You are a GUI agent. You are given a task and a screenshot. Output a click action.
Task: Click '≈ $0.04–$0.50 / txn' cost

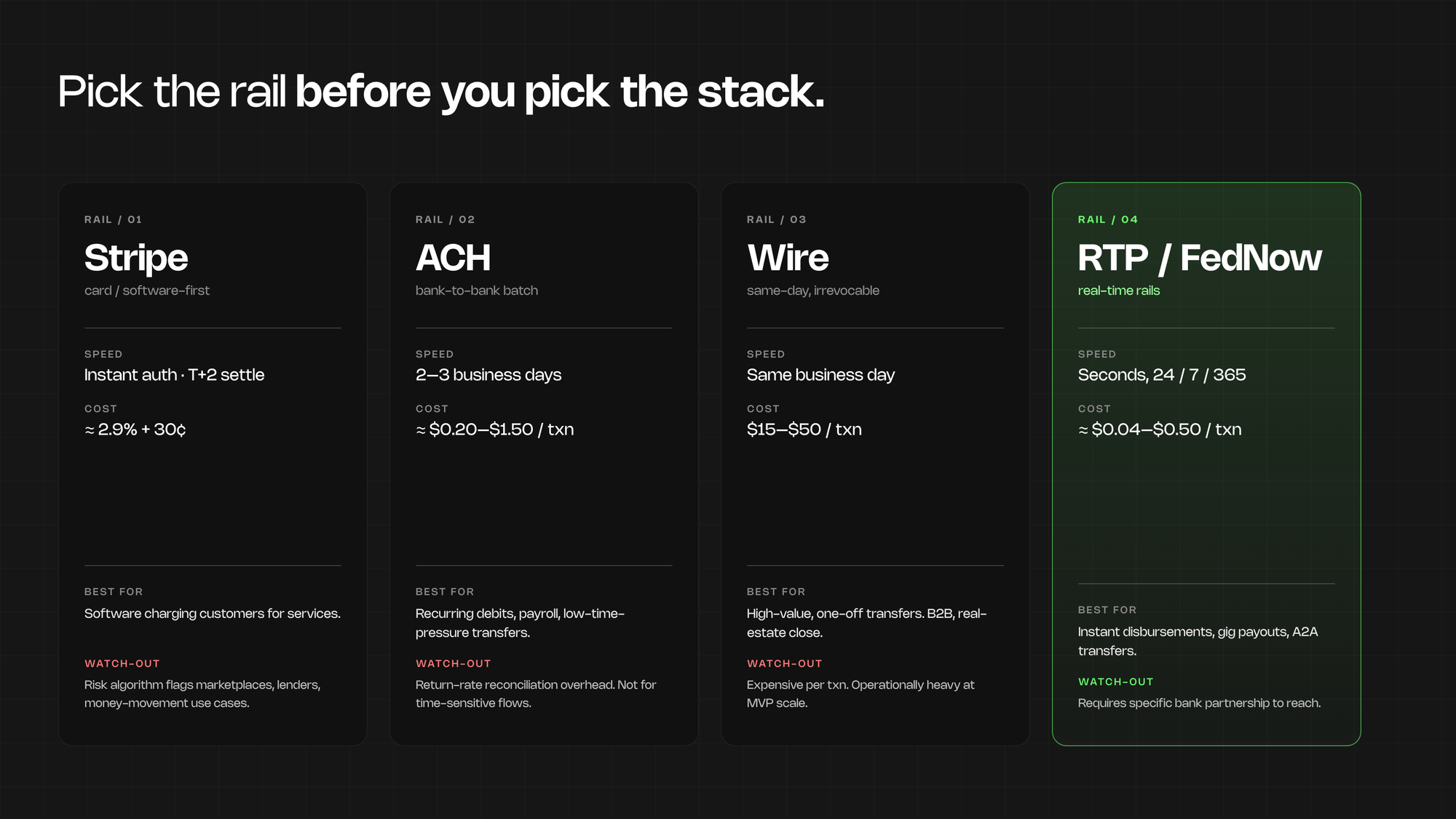[x=1159, y=430]
